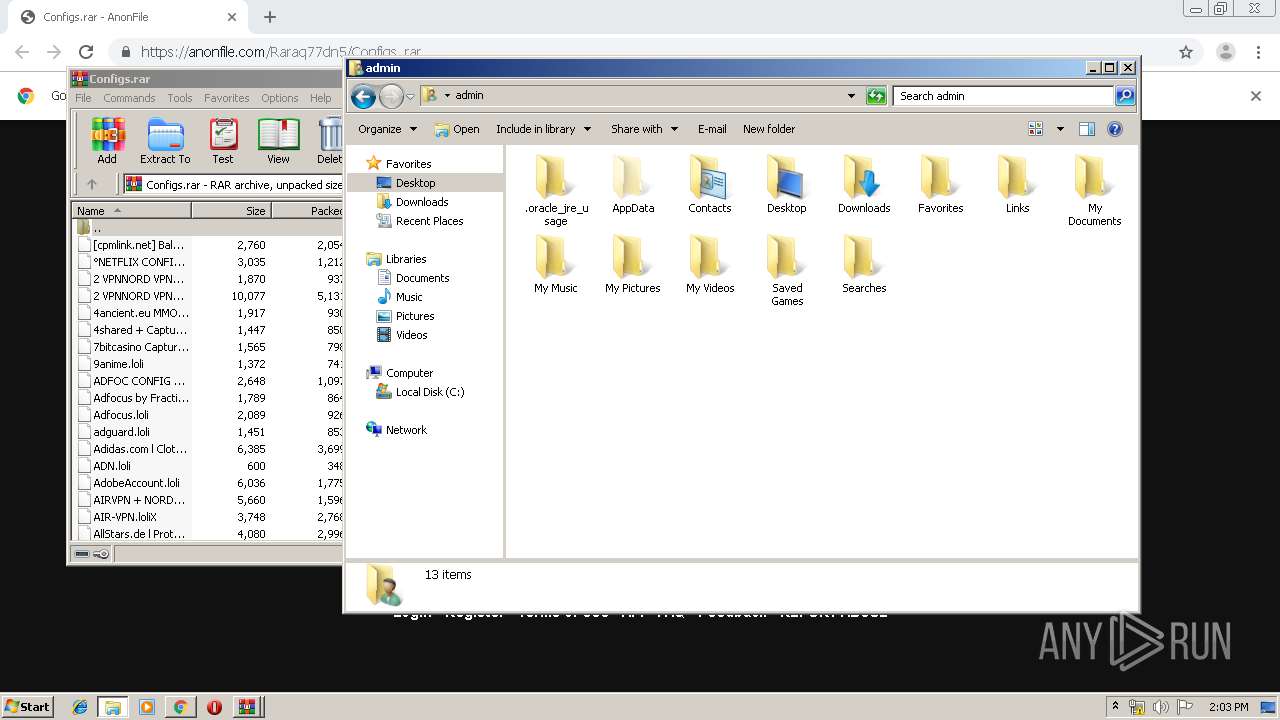Open WinRAR Help menu
The image size is (1280, 720).
tap(320, 98)
